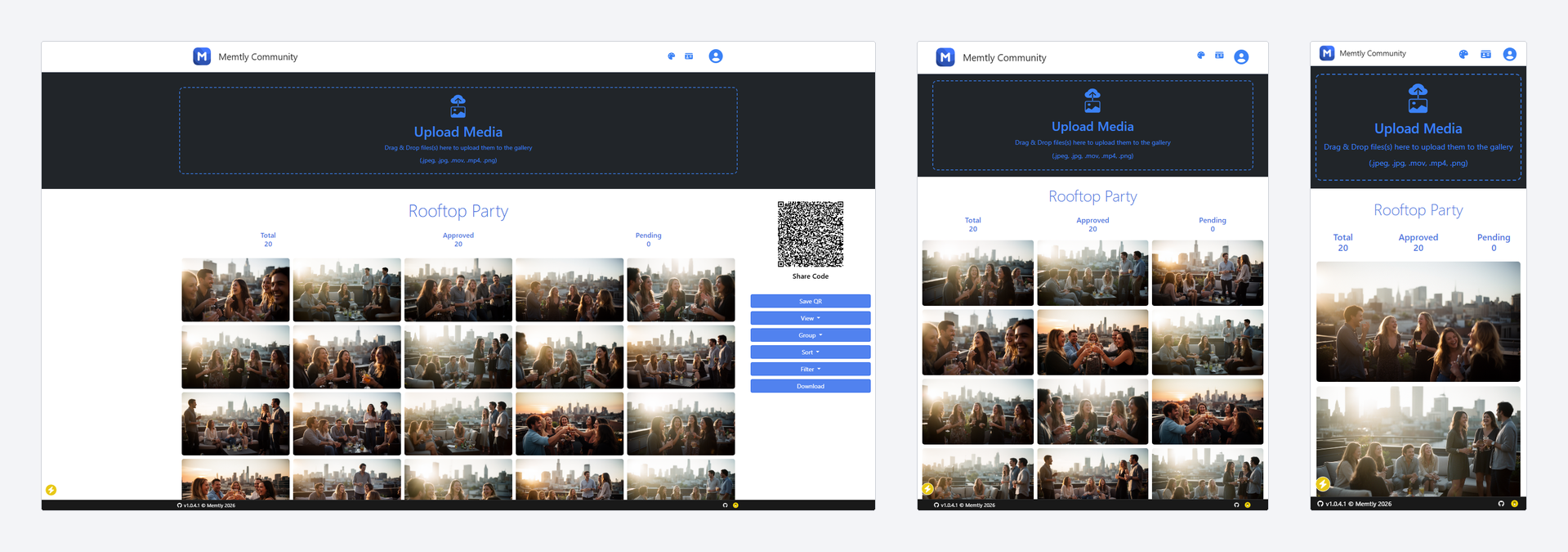Click the yellow round icon in the desktop footer
This screenshot has height=552, width=1568.
(x=735, y=505)
